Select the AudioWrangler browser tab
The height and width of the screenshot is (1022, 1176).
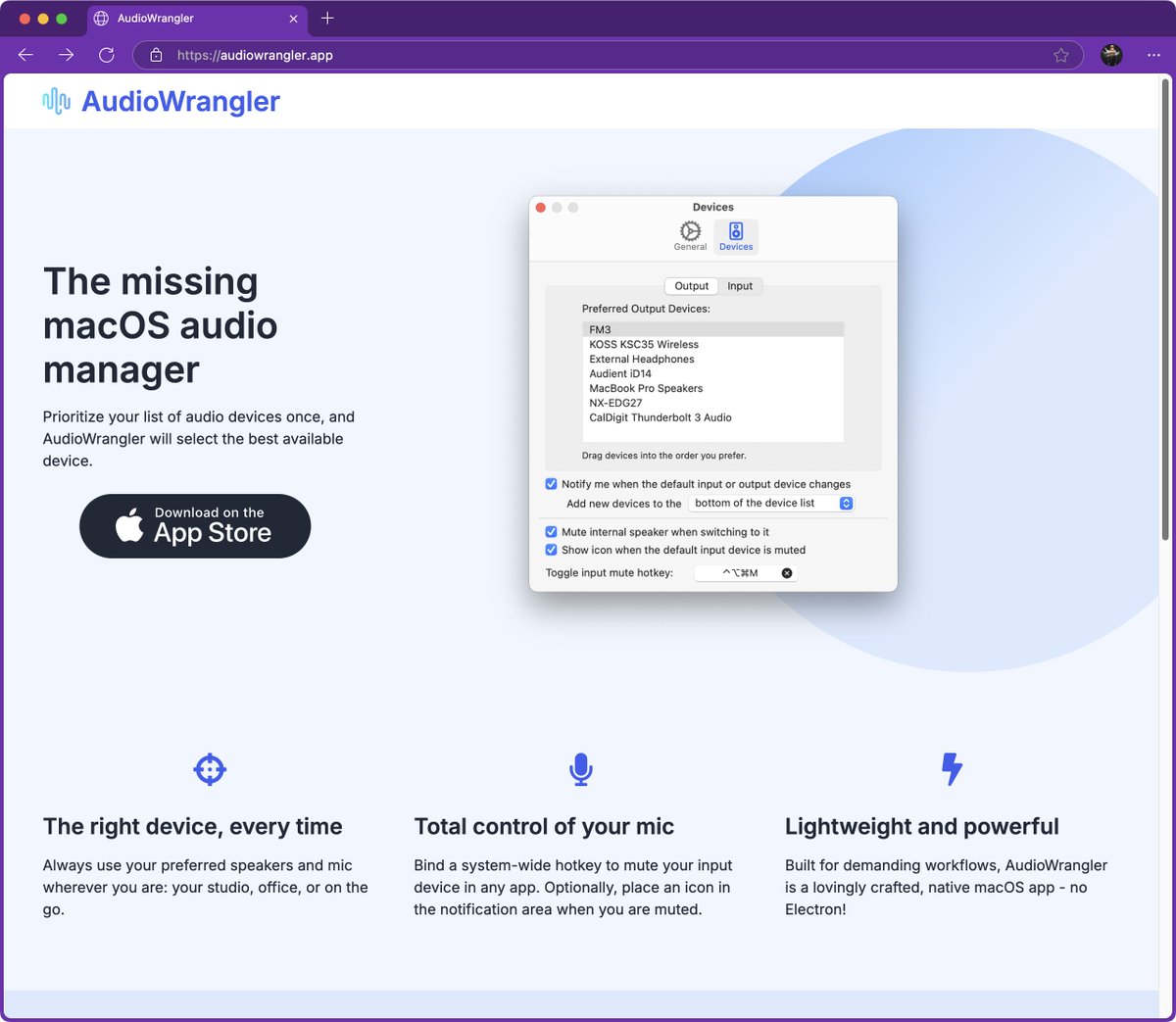coord(196,19)
